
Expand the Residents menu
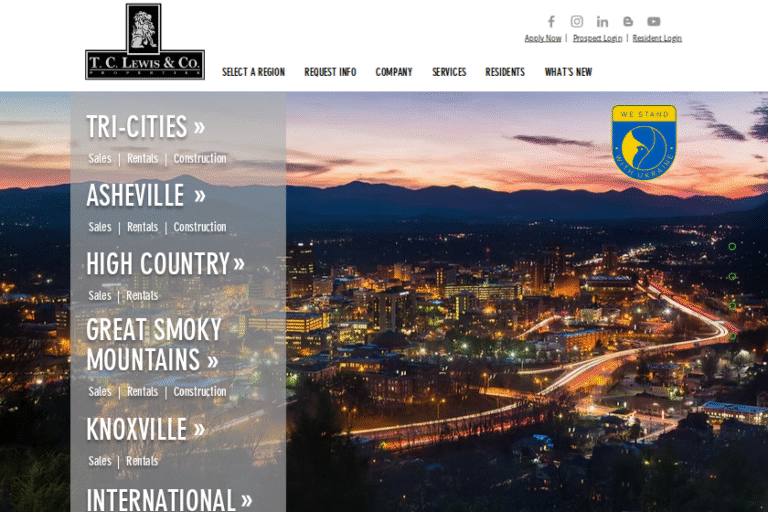tap(505, 72)
